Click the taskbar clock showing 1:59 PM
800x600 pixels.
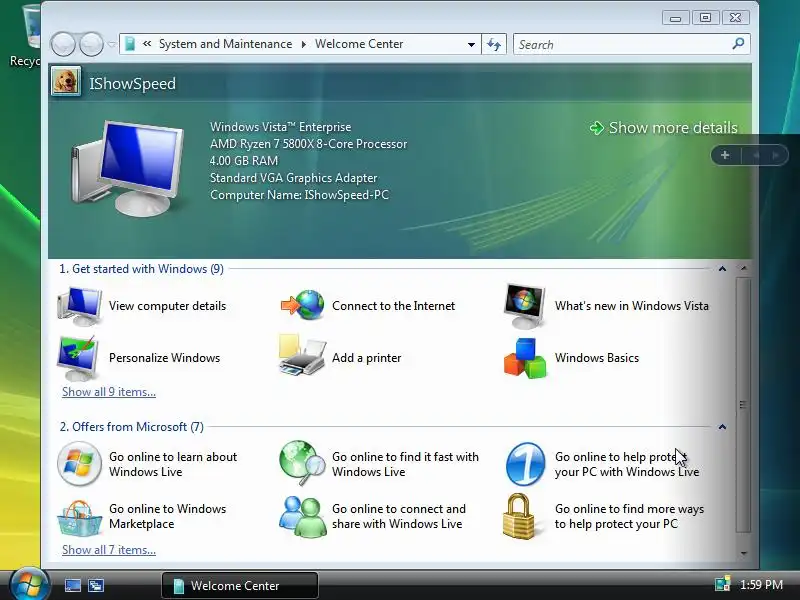[x=761, y=585]
